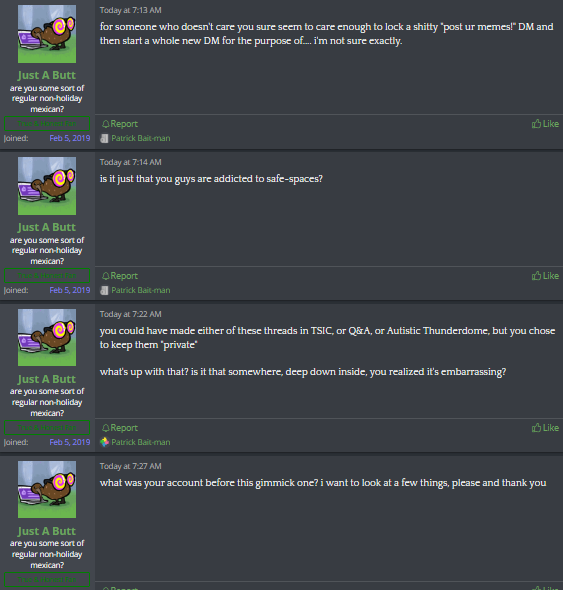Report the 7:22 AM post
The width and height of the screenshot is (563, 590).
[120, 428]
